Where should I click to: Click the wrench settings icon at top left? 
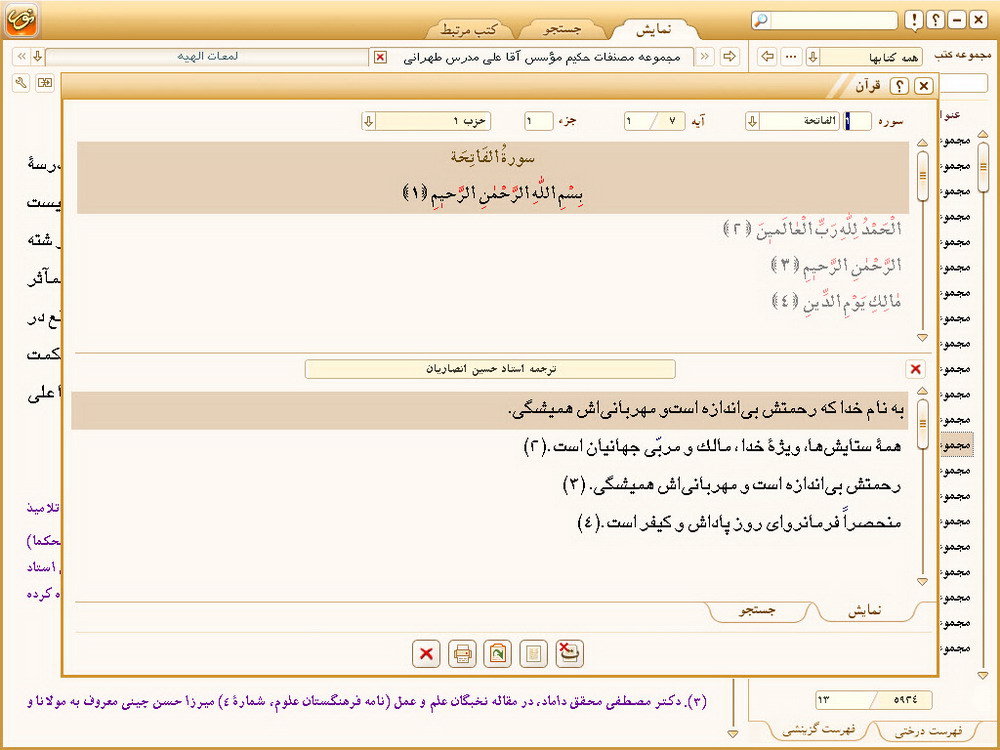pyautogui.click(x=21, y=82)
